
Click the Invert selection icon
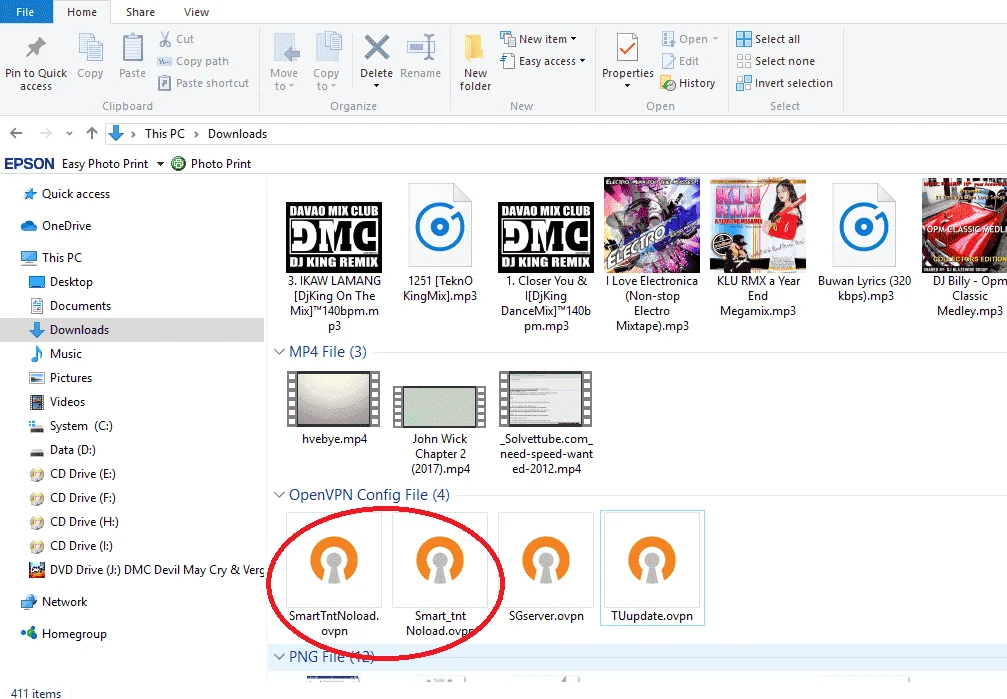tap(744, 83)
